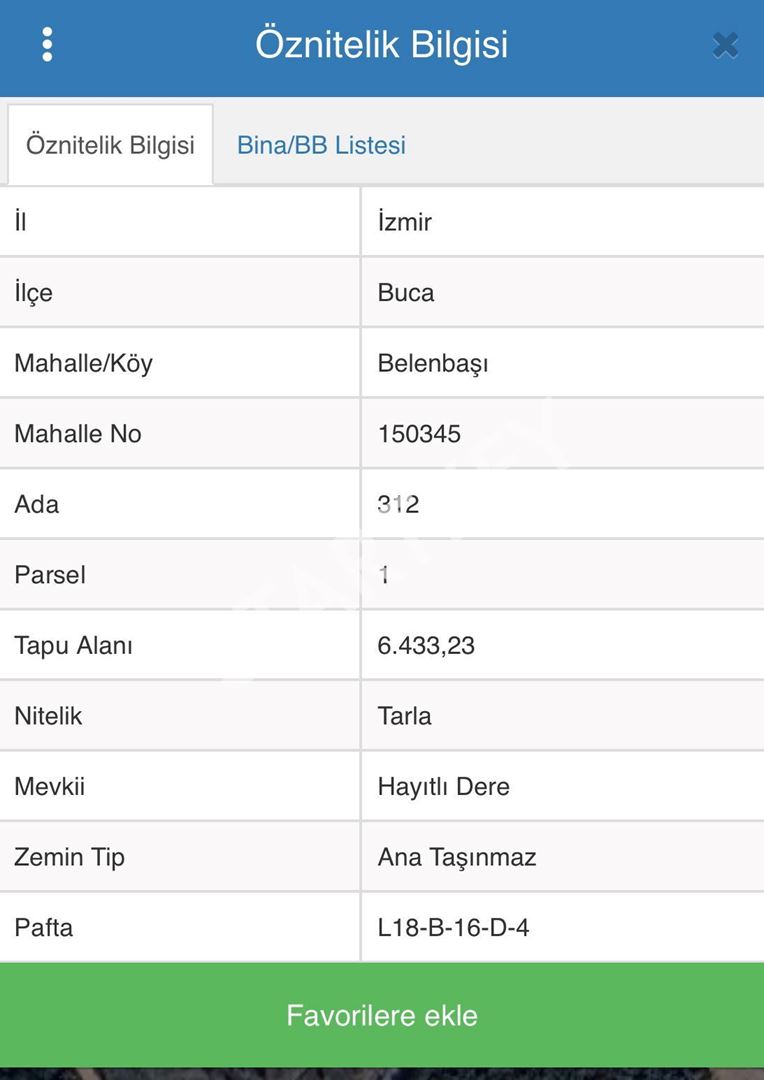
Task: Click the Mahalle No value 150345
Action: click(419, 434)
